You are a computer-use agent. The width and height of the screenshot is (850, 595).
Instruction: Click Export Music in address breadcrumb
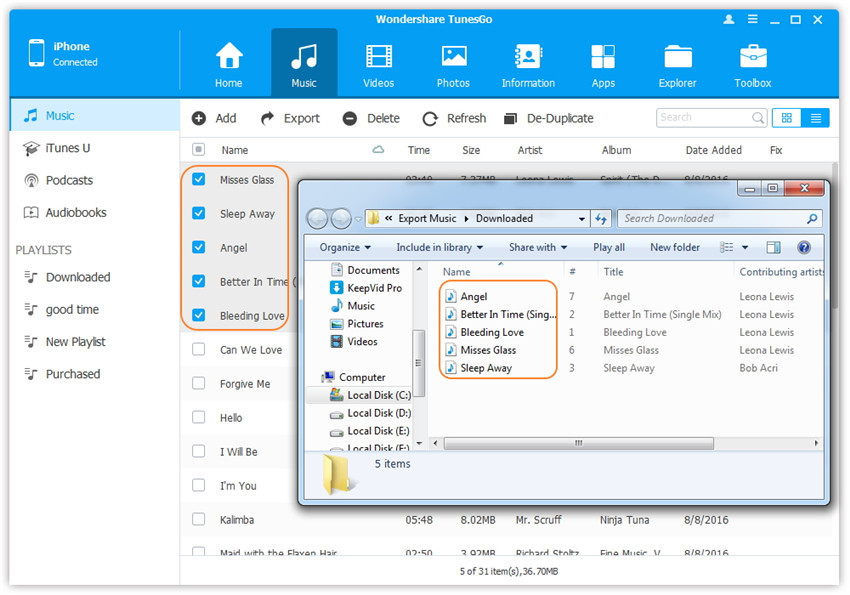tap(427, 218)
